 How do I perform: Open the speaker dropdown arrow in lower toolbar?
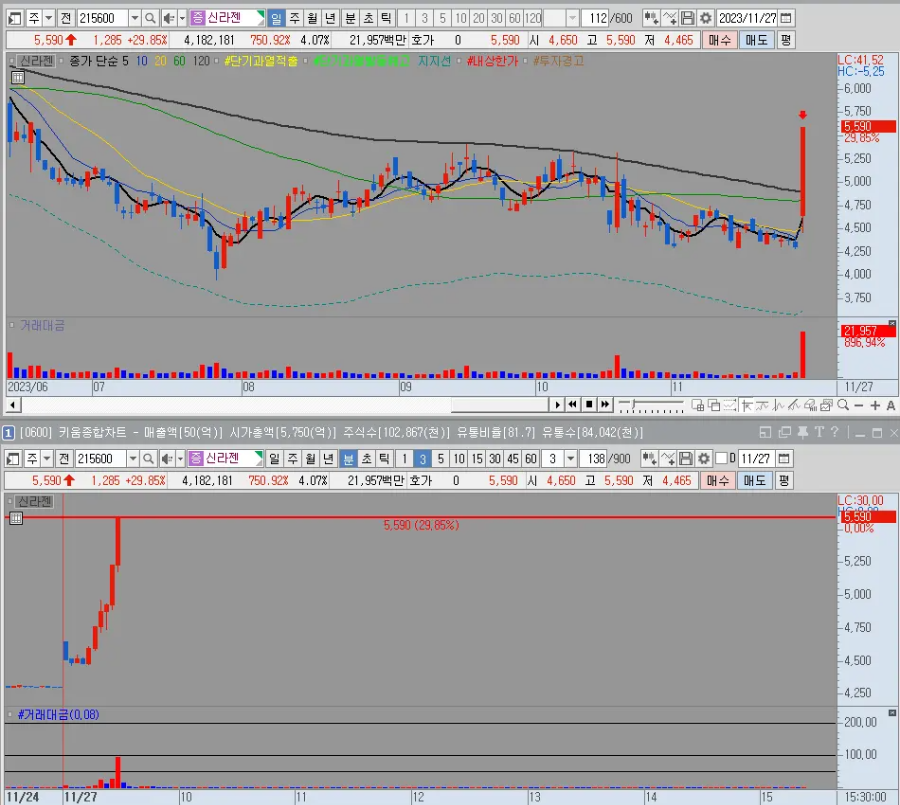(x=180, y=459)
